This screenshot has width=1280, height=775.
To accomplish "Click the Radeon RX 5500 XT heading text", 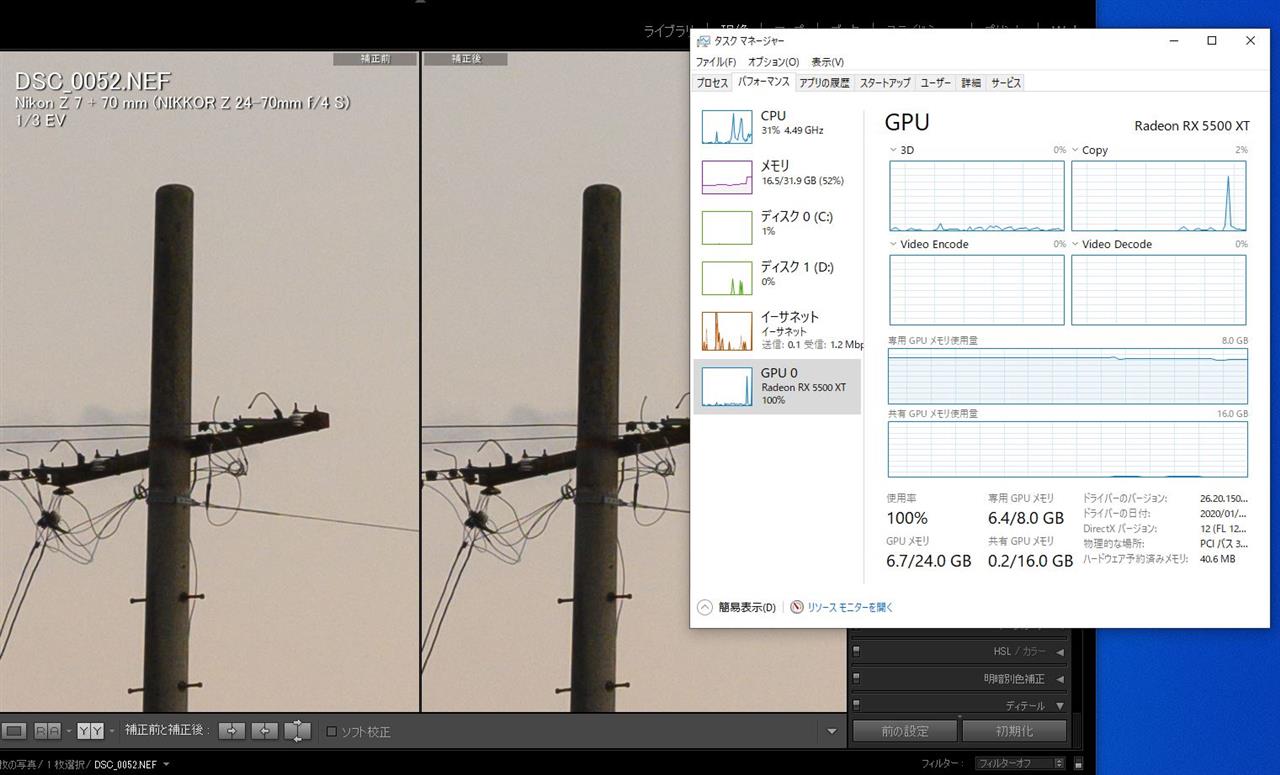I will 1192,126.
